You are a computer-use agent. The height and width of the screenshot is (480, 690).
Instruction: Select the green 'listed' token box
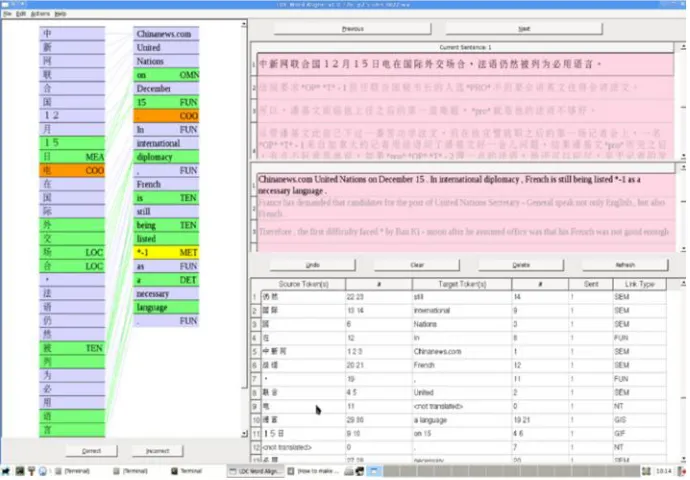[166, 238]
